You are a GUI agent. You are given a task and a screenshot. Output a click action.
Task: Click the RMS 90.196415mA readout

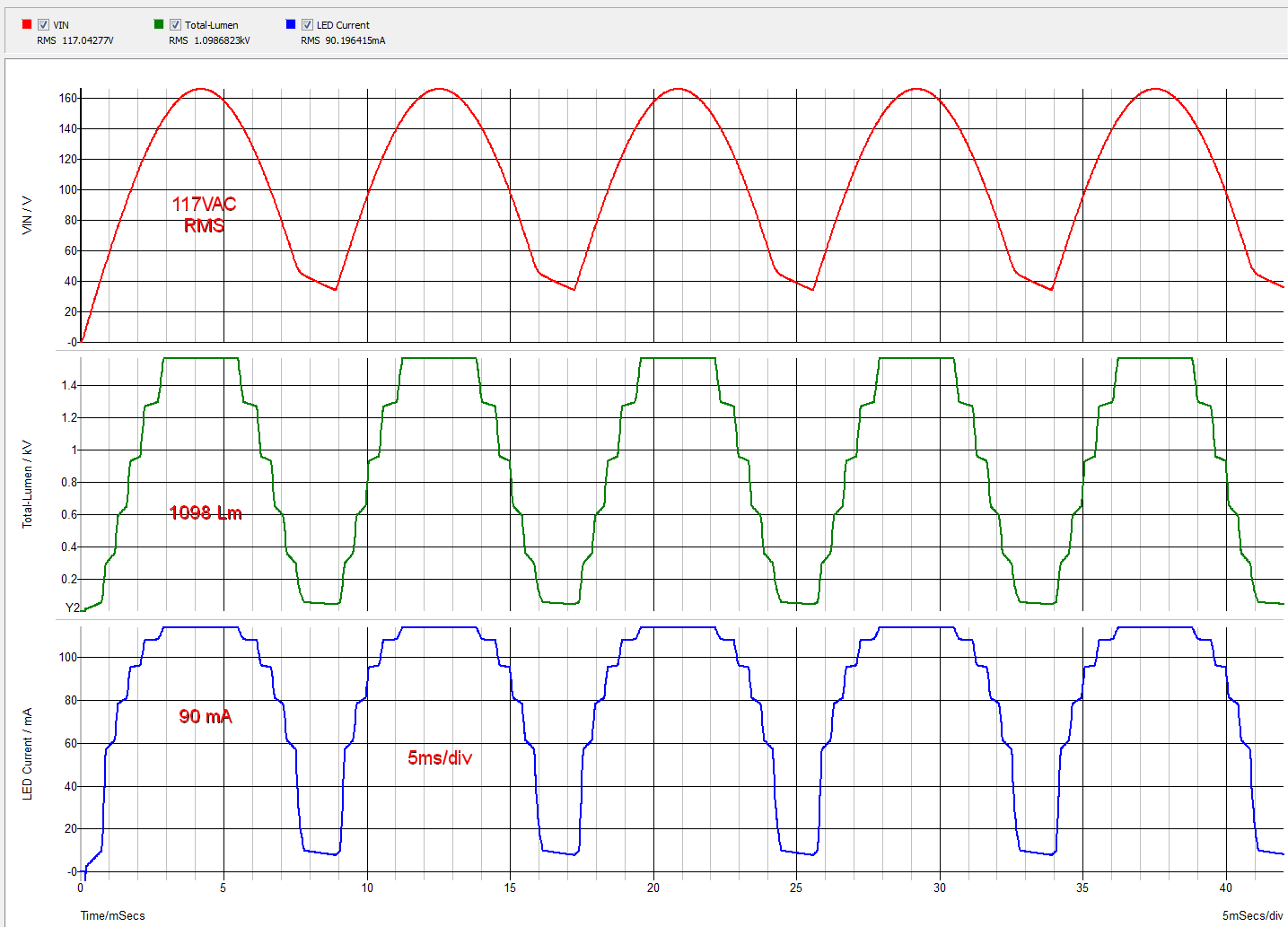(343, 40)
